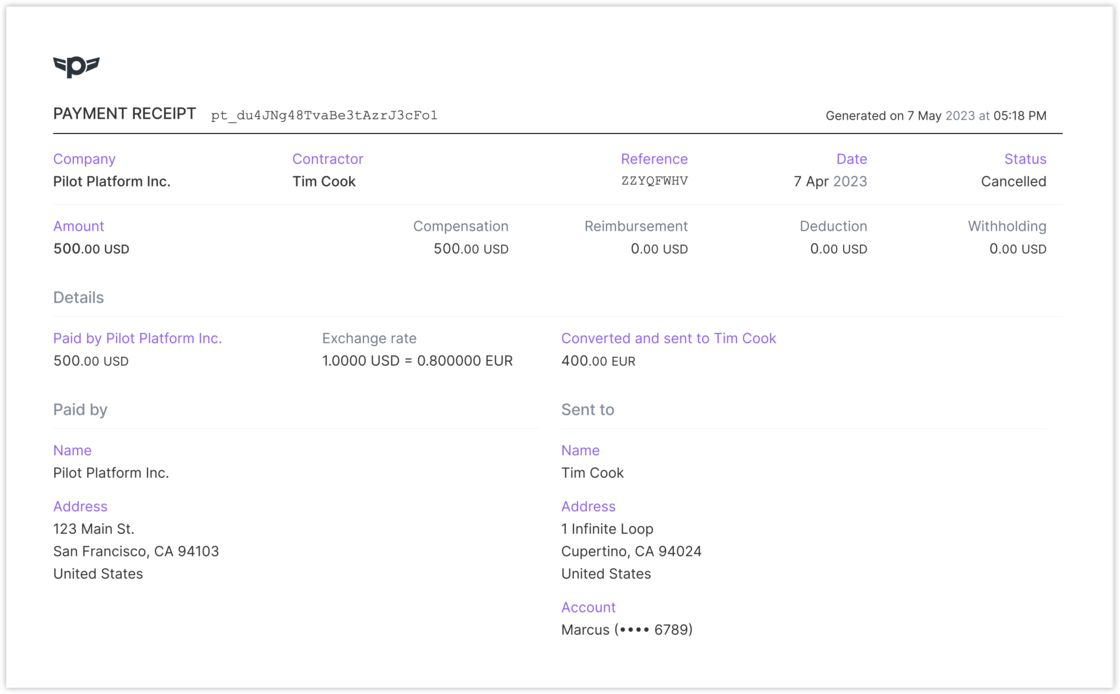Click the Paid by Pilot Platform Inc. label
Screen dimensions: 1120x694
137,338
